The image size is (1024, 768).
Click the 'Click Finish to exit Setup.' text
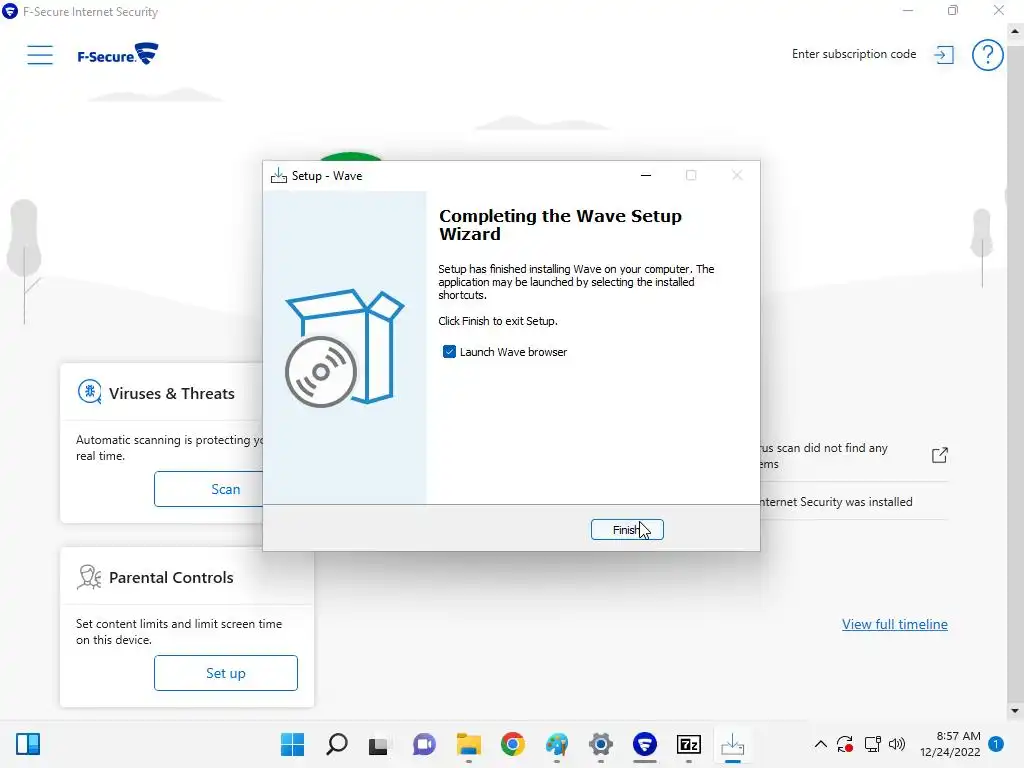coord(498,321)
